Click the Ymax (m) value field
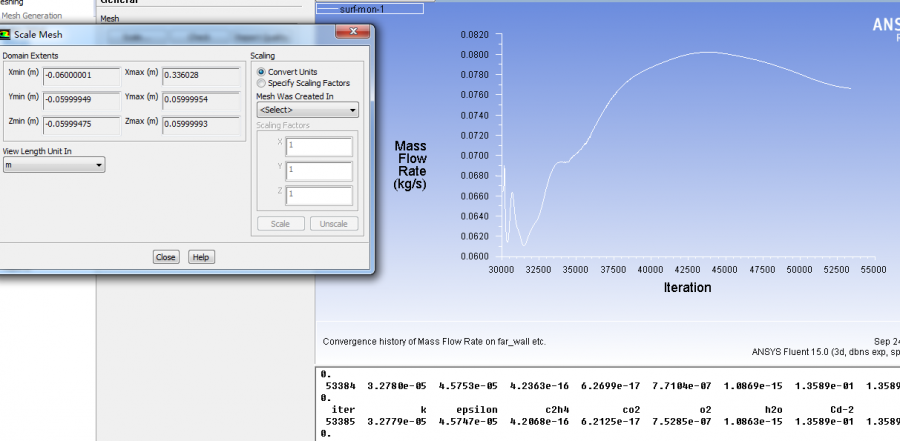The height and width of the screenshot is (441, 900). coord(201,100)
